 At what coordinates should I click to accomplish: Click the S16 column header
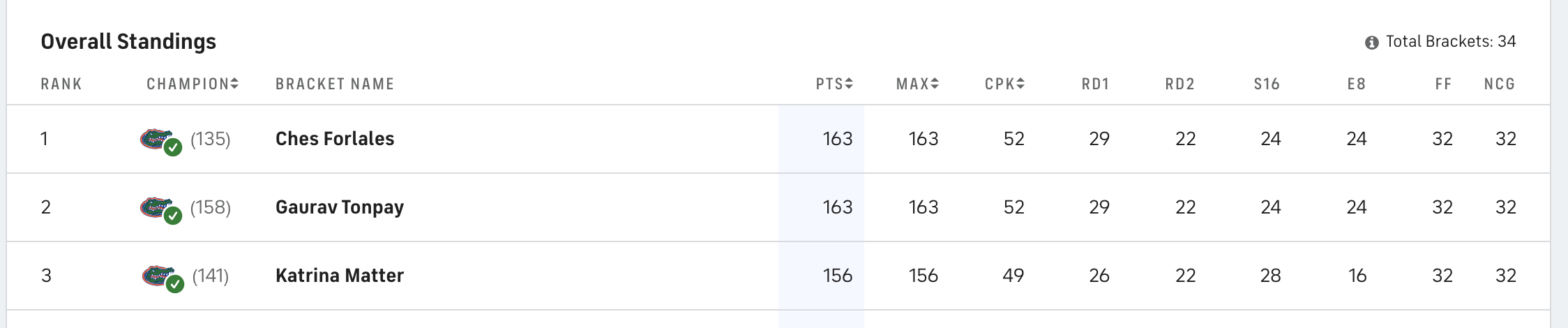click(x=1267, y=84)
